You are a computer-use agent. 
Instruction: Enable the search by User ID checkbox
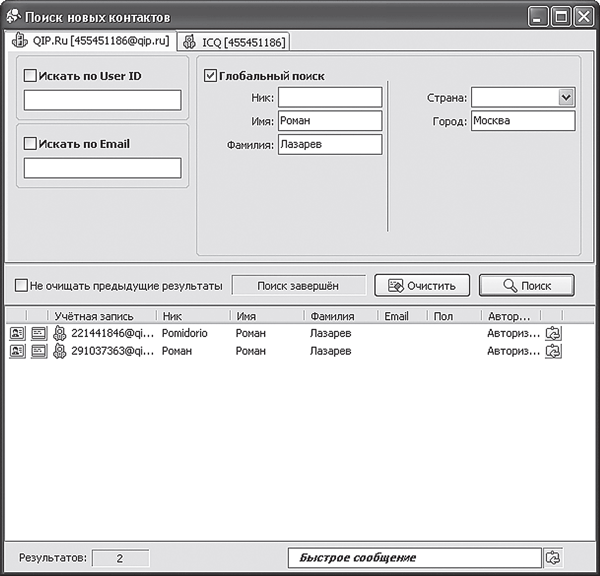point(30,76)
